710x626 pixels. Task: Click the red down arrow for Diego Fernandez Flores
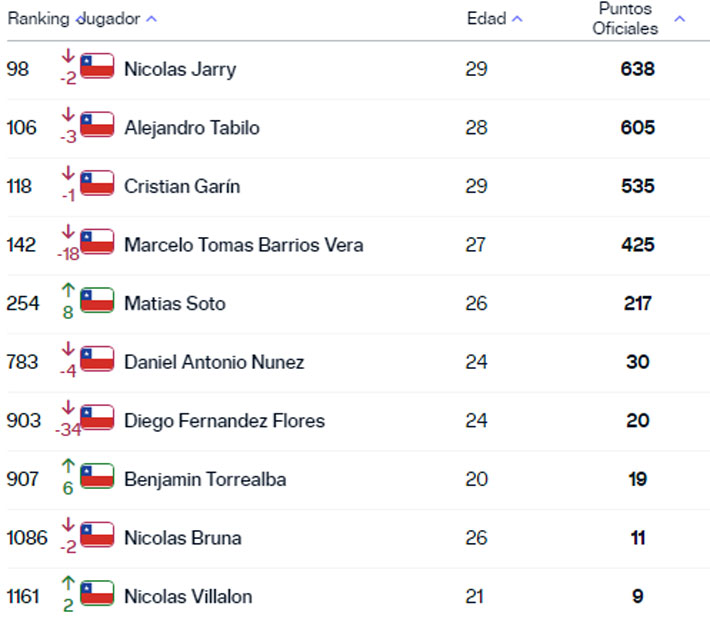tap(68, 407)
